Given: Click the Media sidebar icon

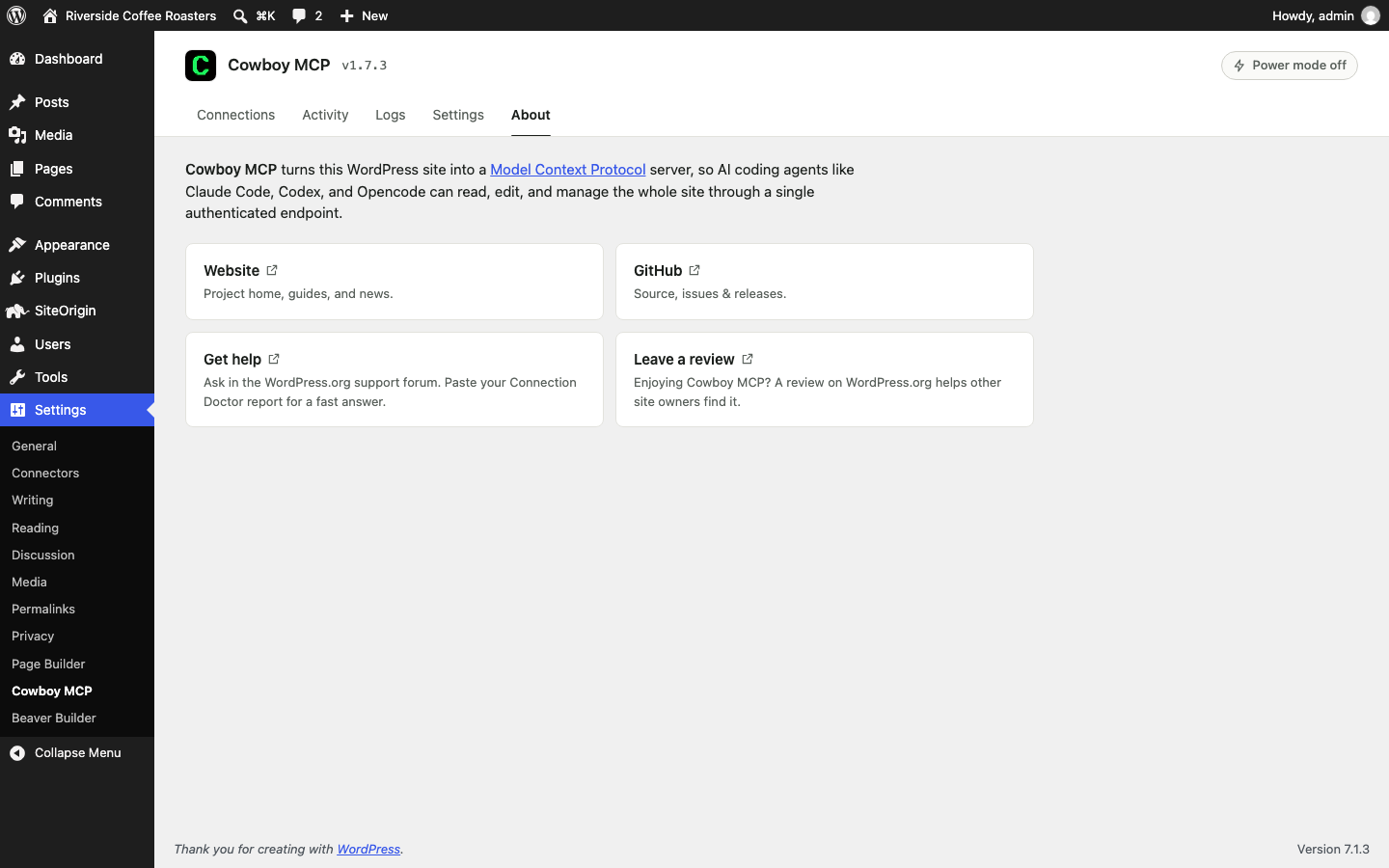Looking at the screenshot, I should (x=17, y=135).
